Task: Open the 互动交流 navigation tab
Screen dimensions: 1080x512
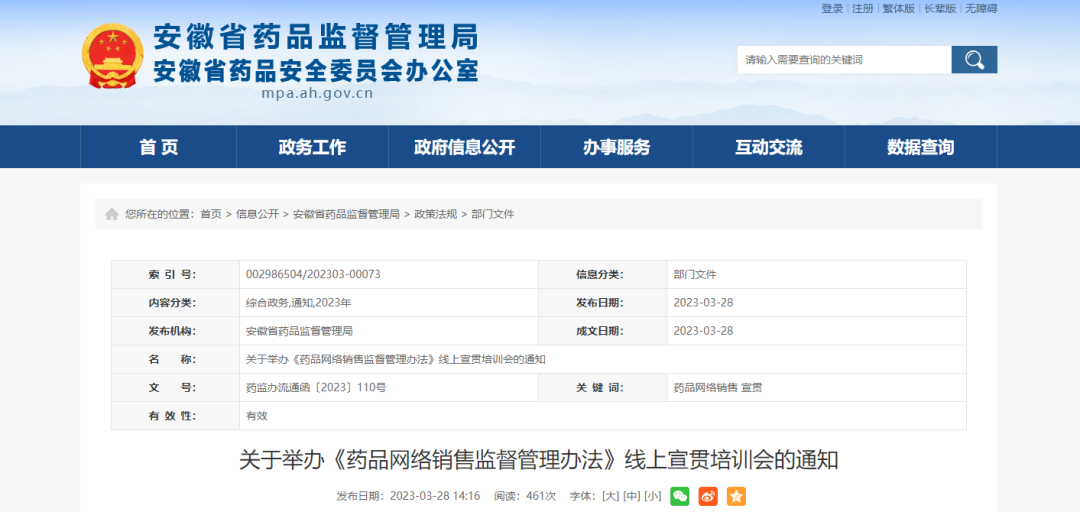Action: coord(769,147)
